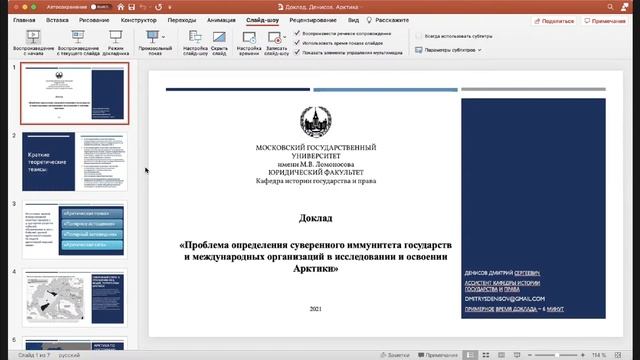Switch to Reading view icon in status bar
The width and height of the screenshot is (640, 360).
(501, 355)
